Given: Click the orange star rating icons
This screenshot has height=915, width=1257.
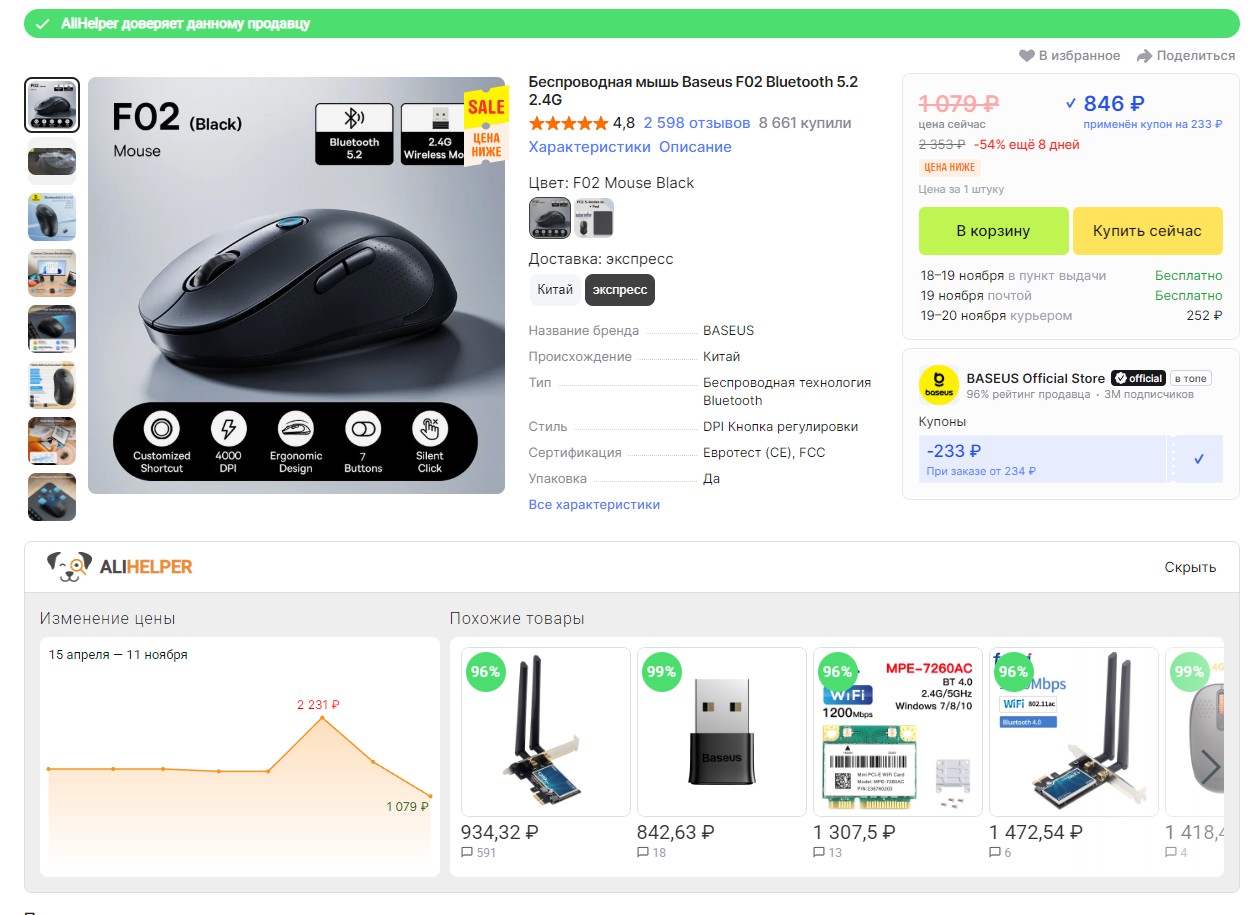Looking at the screenshot, I should click(x=568, y=123).
